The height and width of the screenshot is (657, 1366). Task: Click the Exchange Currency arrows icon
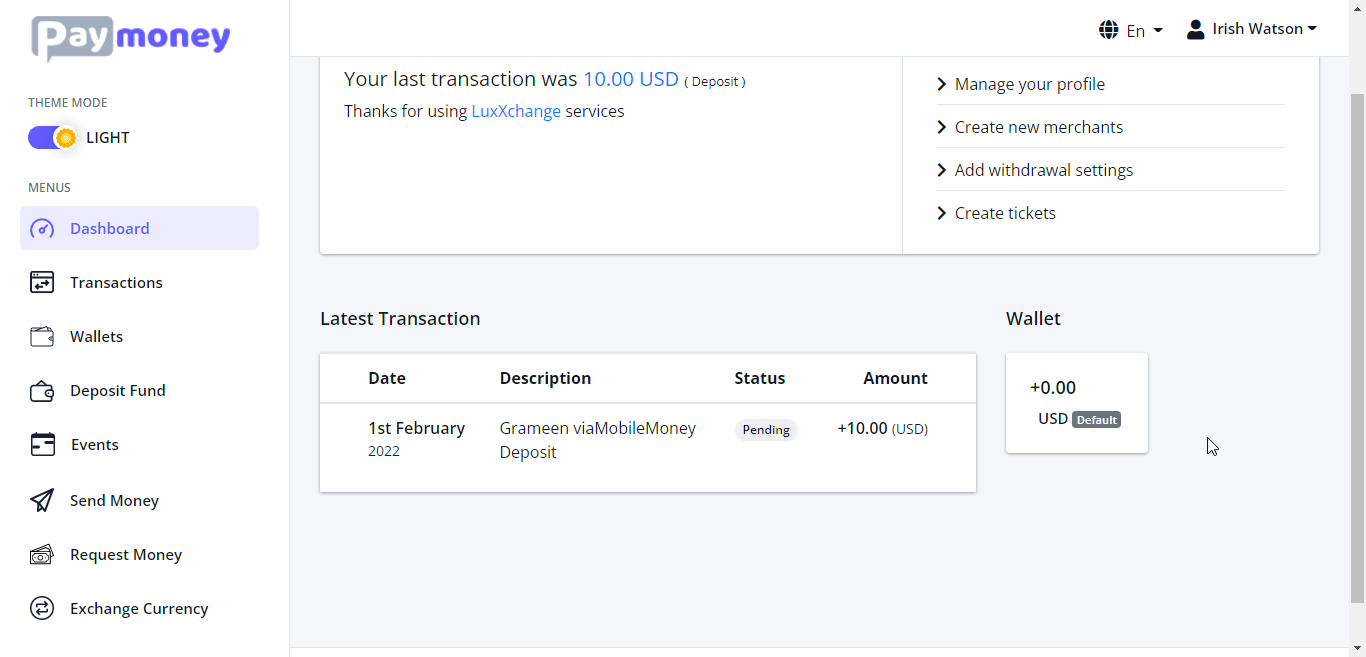[x=42, y=609]
